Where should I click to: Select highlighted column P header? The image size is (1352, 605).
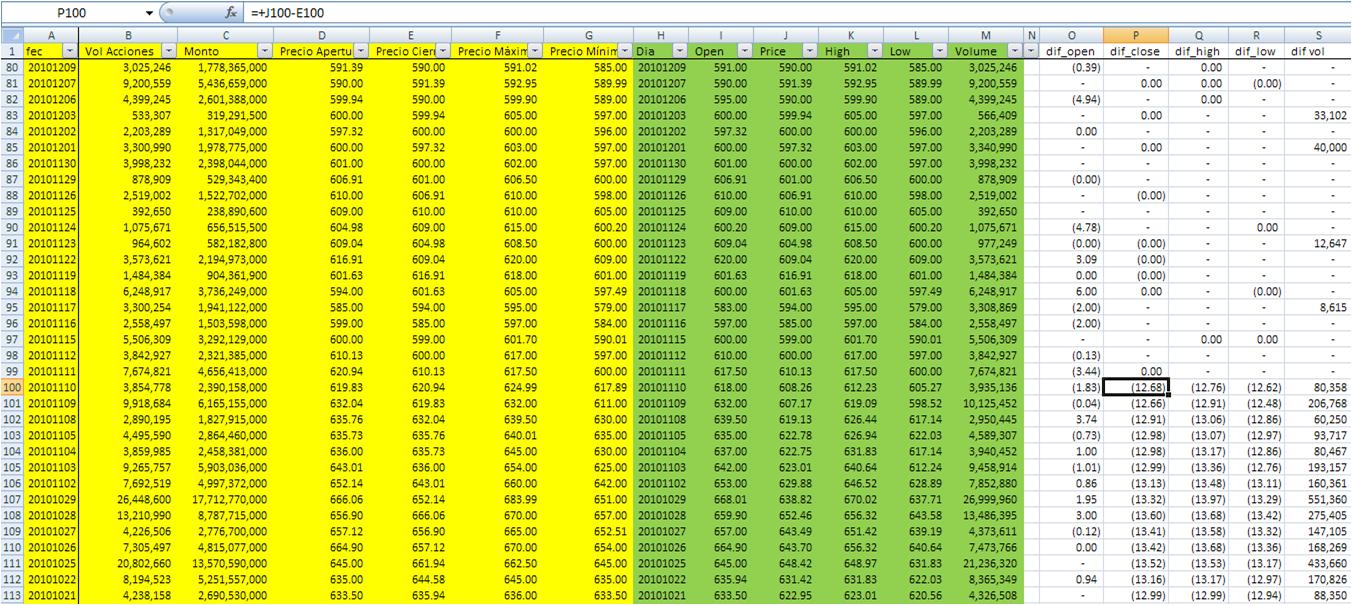click(1136, 35)
